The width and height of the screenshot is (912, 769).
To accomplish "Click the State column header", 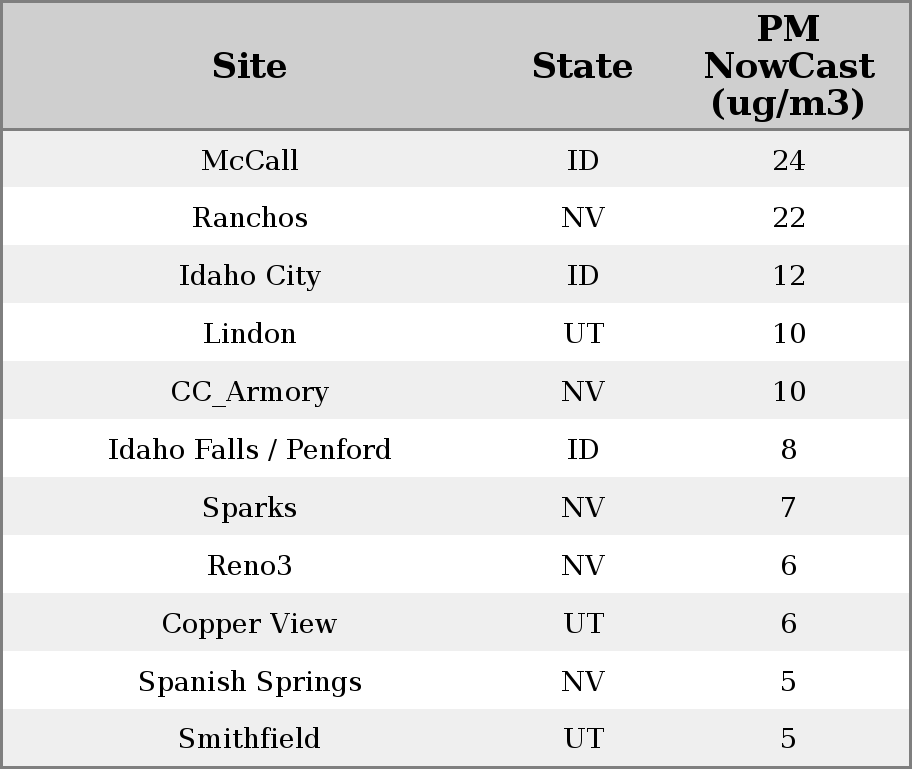I will [582, 67].
